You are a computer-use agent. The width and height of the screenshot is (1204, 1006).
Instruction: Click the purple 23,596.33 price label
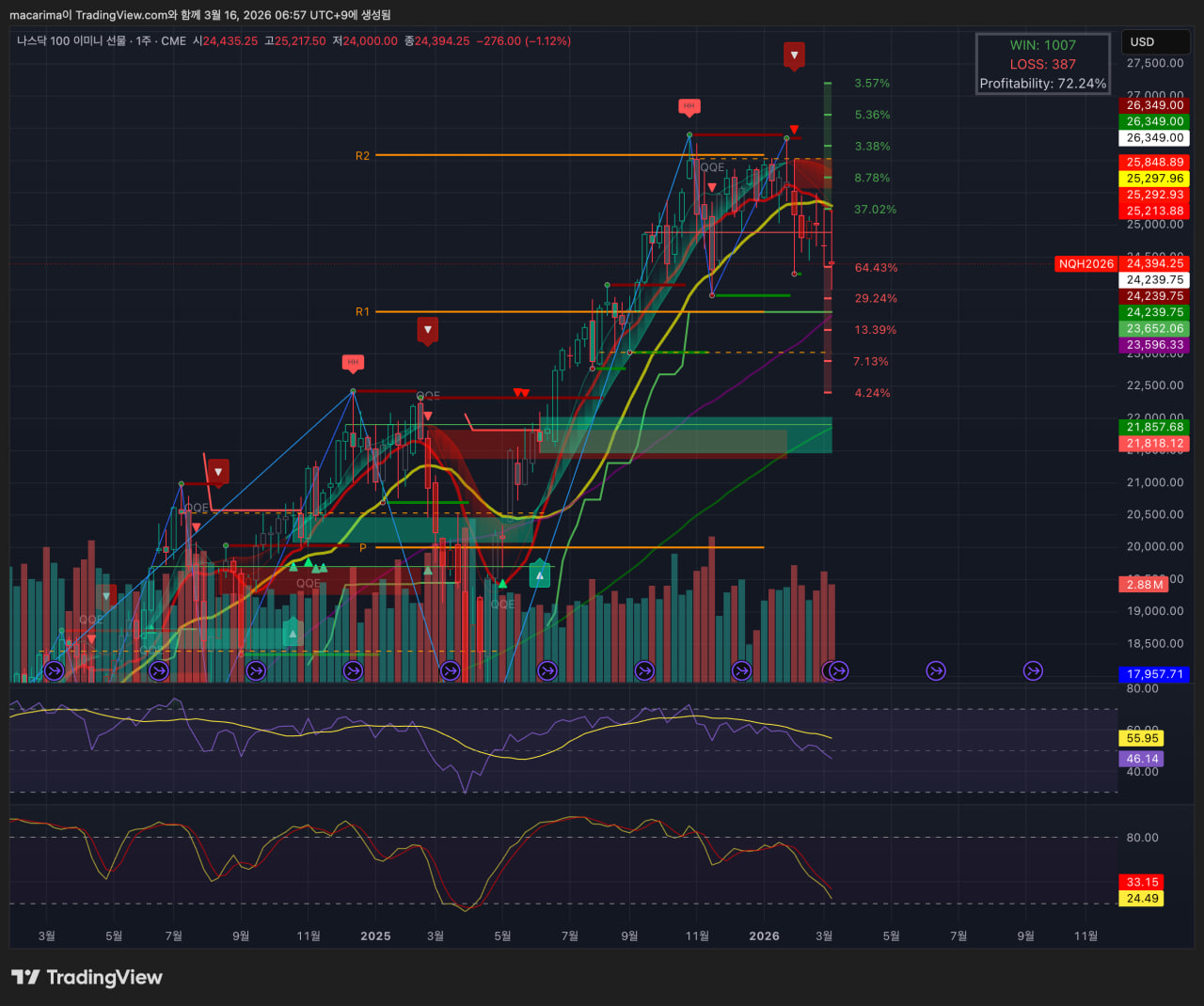(x=1154, y=345)
